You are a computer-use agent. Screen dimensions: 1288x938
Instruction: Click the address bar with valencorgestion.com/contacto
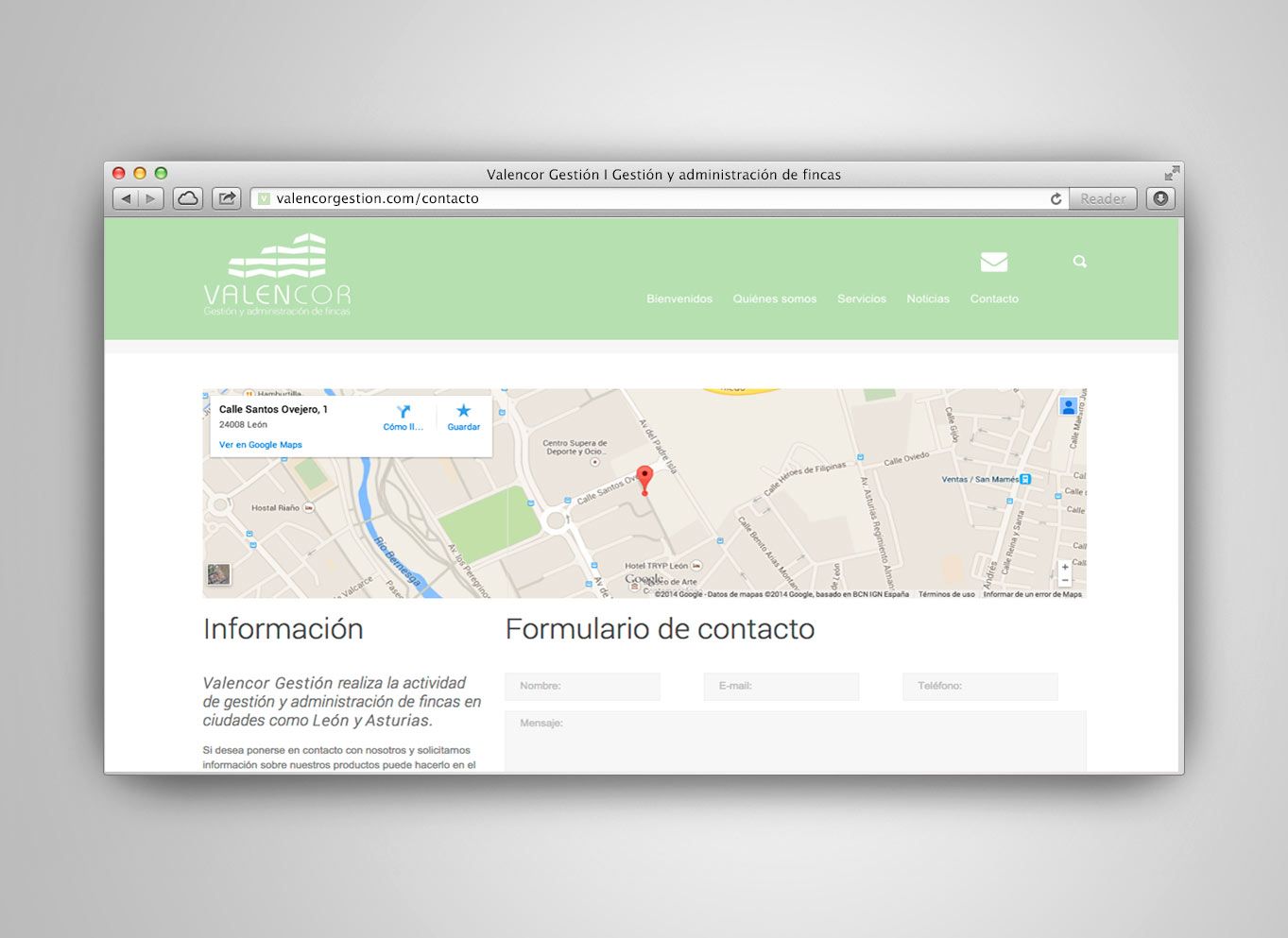tap(660, 198)
